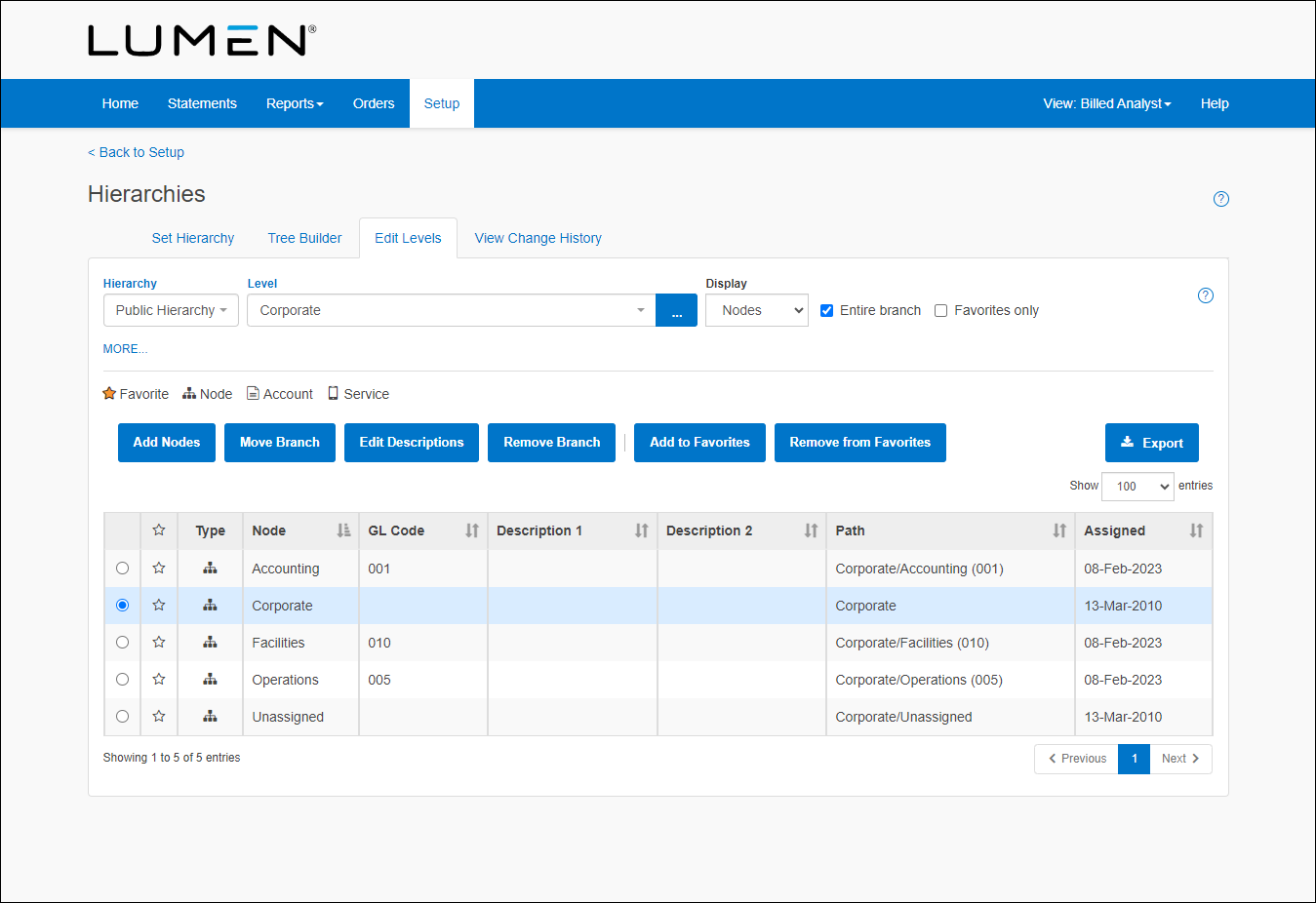Viewport: 1316px width, 903px height.
Task: Click the Account legend icon
Action: pyautogui.click(x=253, y=393)
